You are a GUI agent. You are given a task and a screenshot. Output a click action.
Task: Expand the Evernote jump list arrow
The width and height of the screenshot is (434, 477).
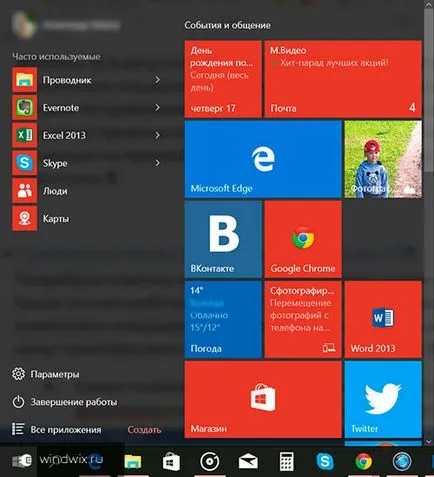pos(157,108)
